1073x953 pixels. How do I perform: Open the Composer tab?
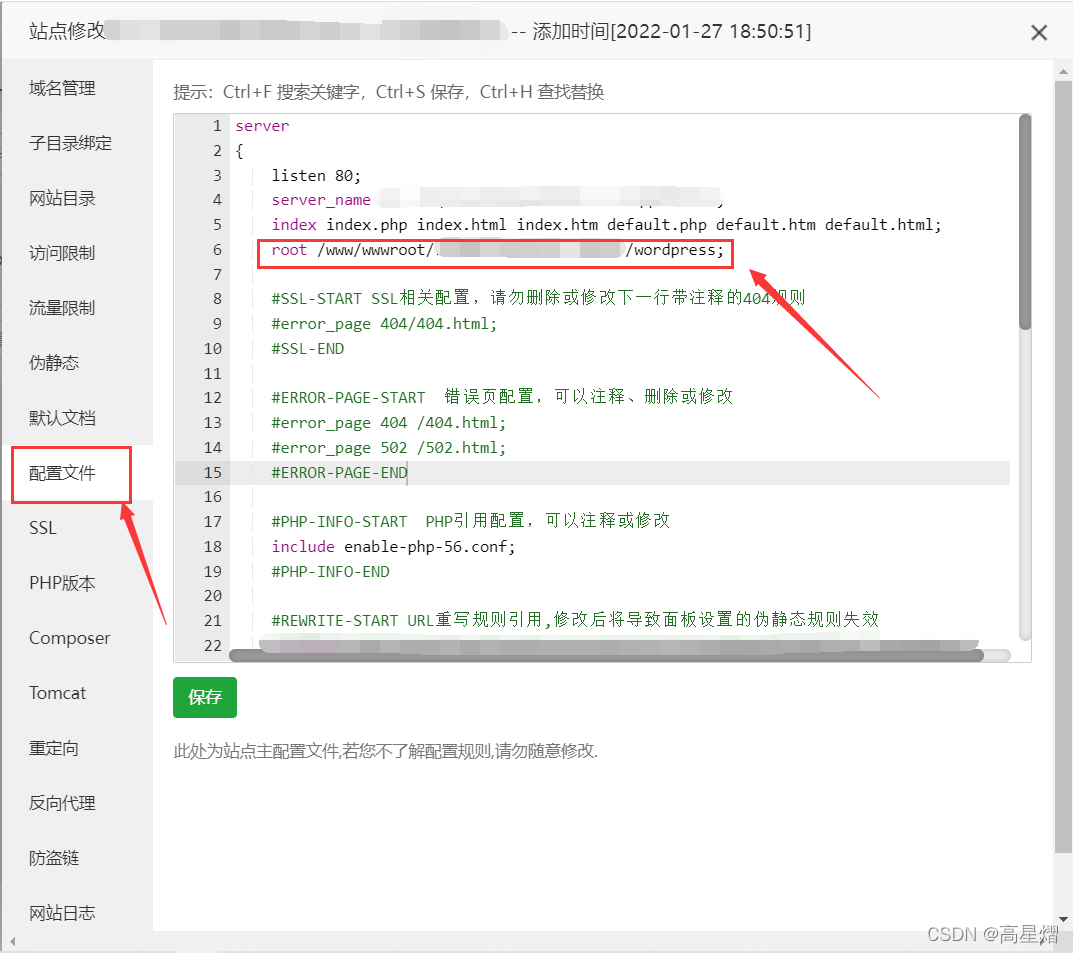pyautogui.click(x=69, y=638)
